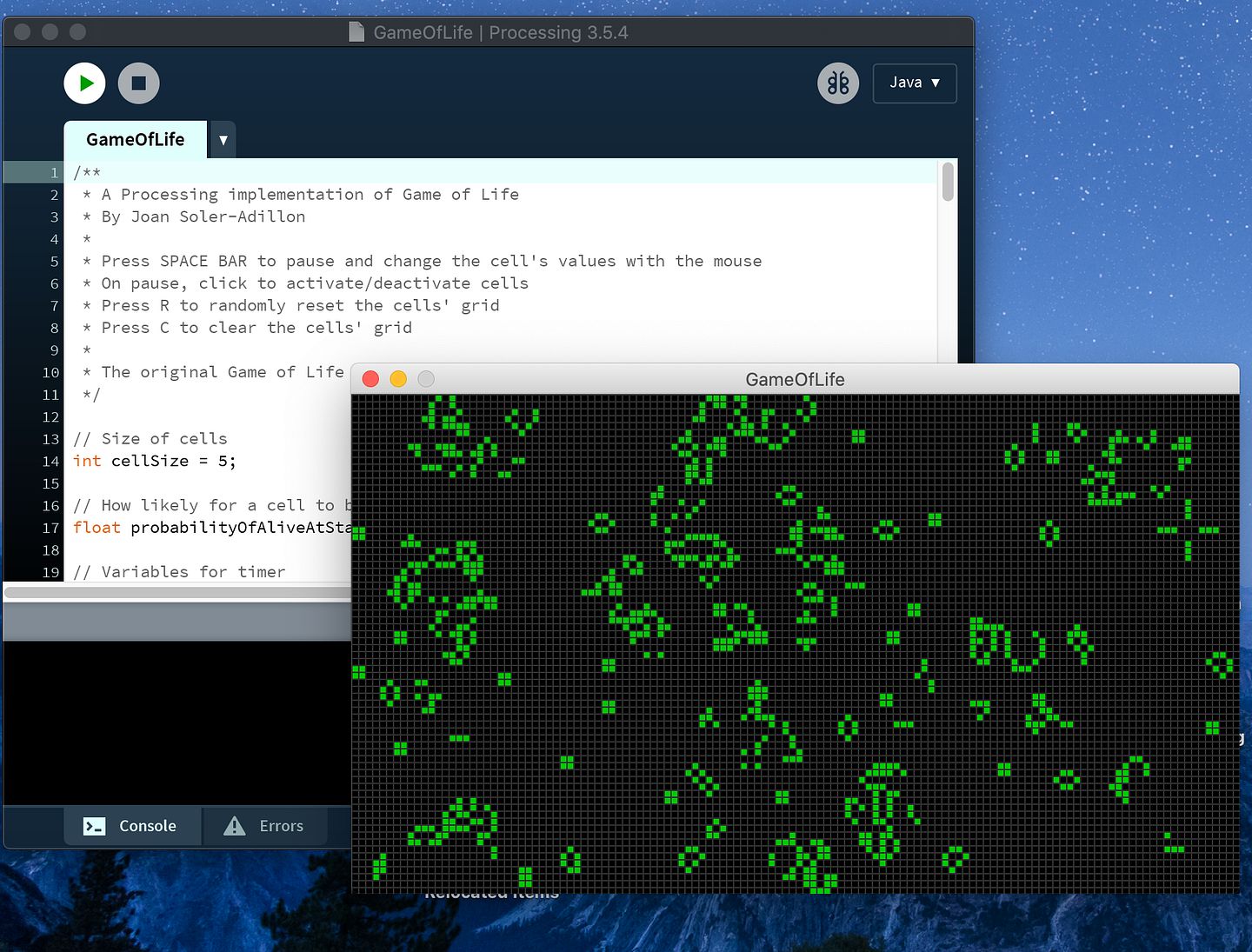
Task: Close the GameOfLife sketch output window
Action: coord(370,379)
